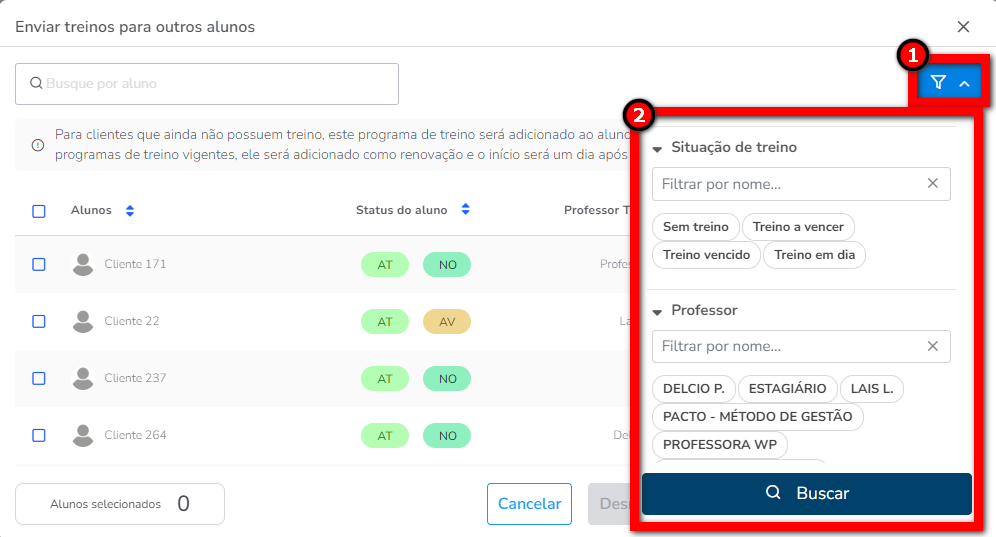
Task: Click the blue filter funnel button
Action: (949, 83)
